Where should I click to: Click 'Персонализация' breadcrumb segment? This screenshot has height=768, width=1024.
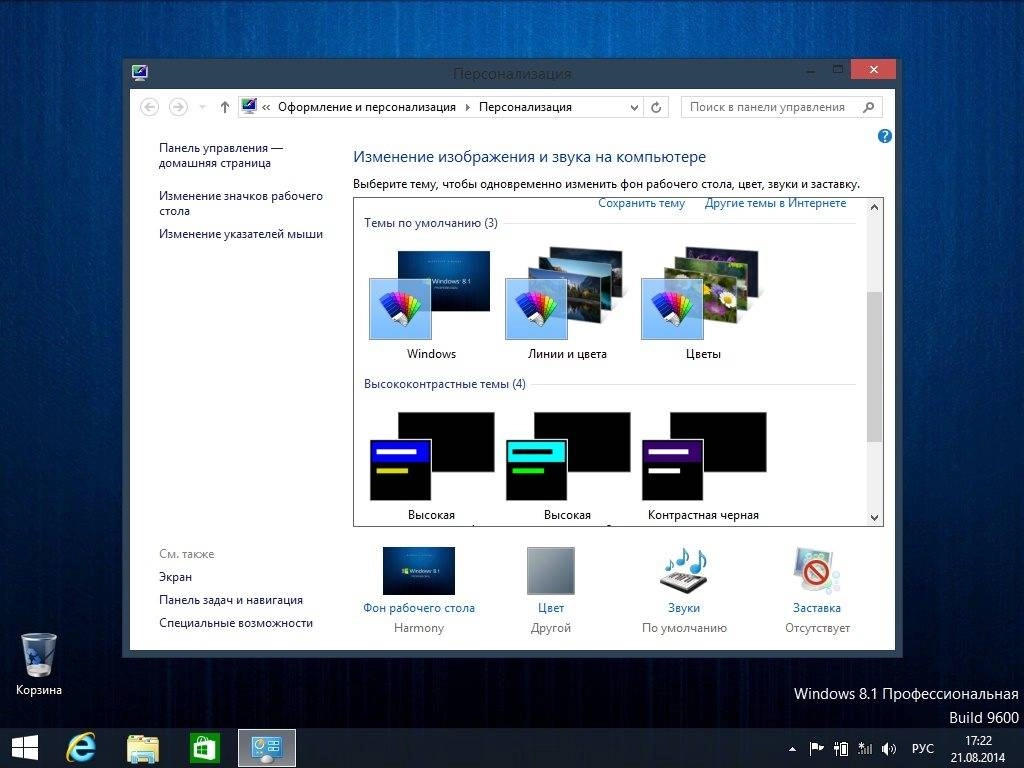525,107
